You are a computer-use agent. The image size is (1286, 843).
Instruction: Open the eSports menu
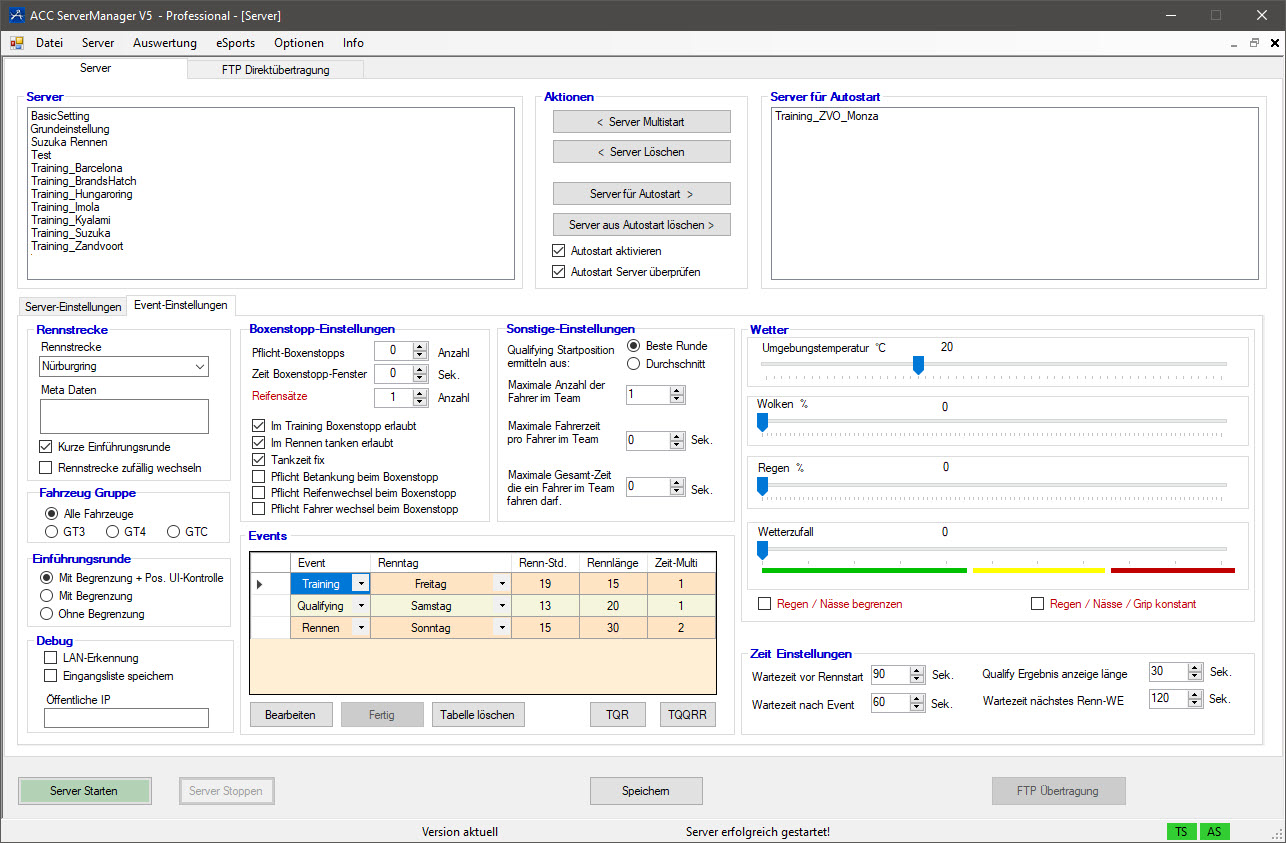(x=235, y=43)
